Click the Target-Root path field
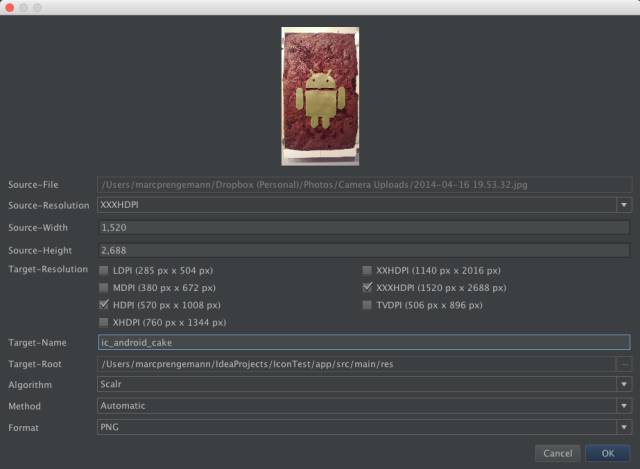640x469 pixels. [356, 364]
